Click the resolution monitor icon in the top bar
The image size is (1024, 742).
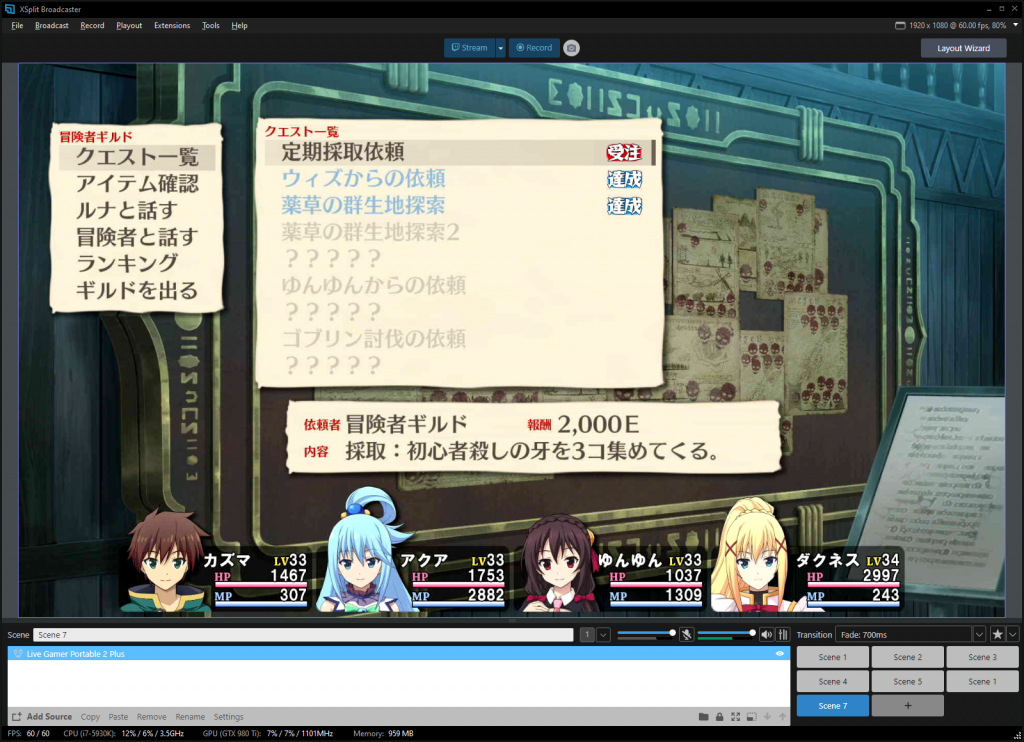pos(900,25)
